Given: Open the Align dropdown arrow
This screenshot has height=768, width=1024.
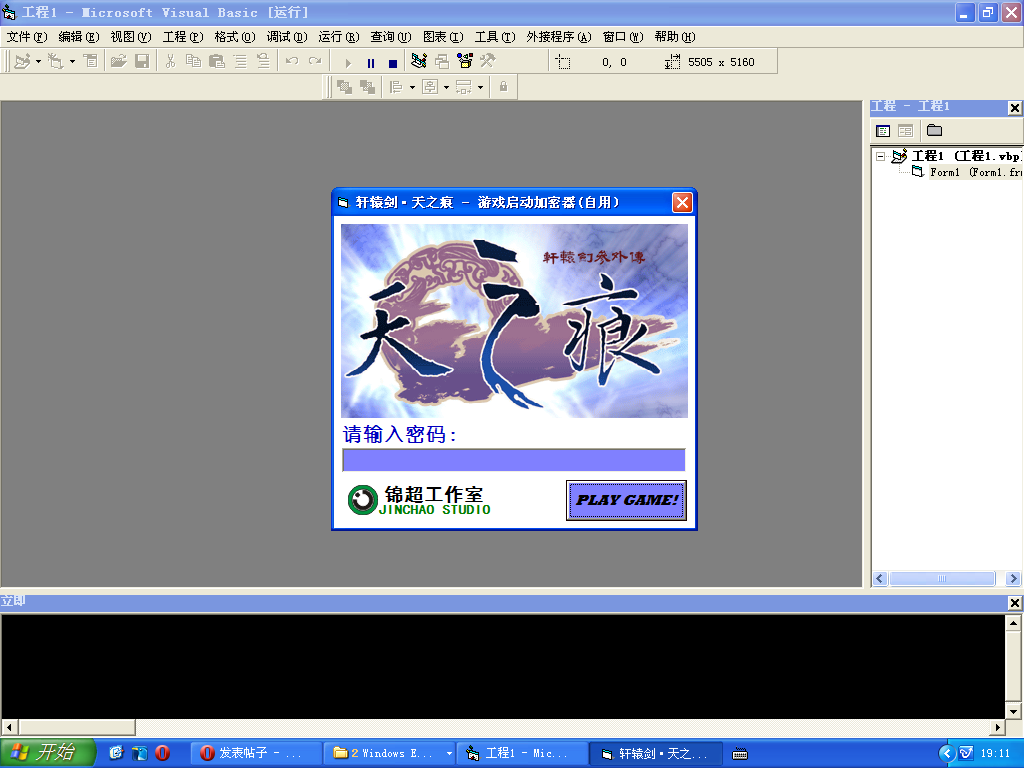Looking at the screenshot, I should (x=412, y=87).
